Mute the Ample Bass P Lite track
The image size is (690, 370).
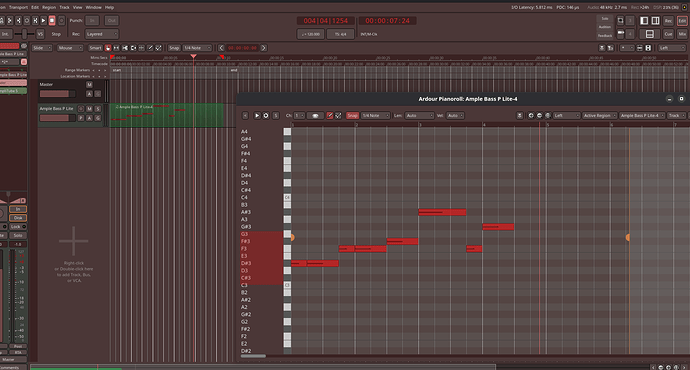[89, 109]
